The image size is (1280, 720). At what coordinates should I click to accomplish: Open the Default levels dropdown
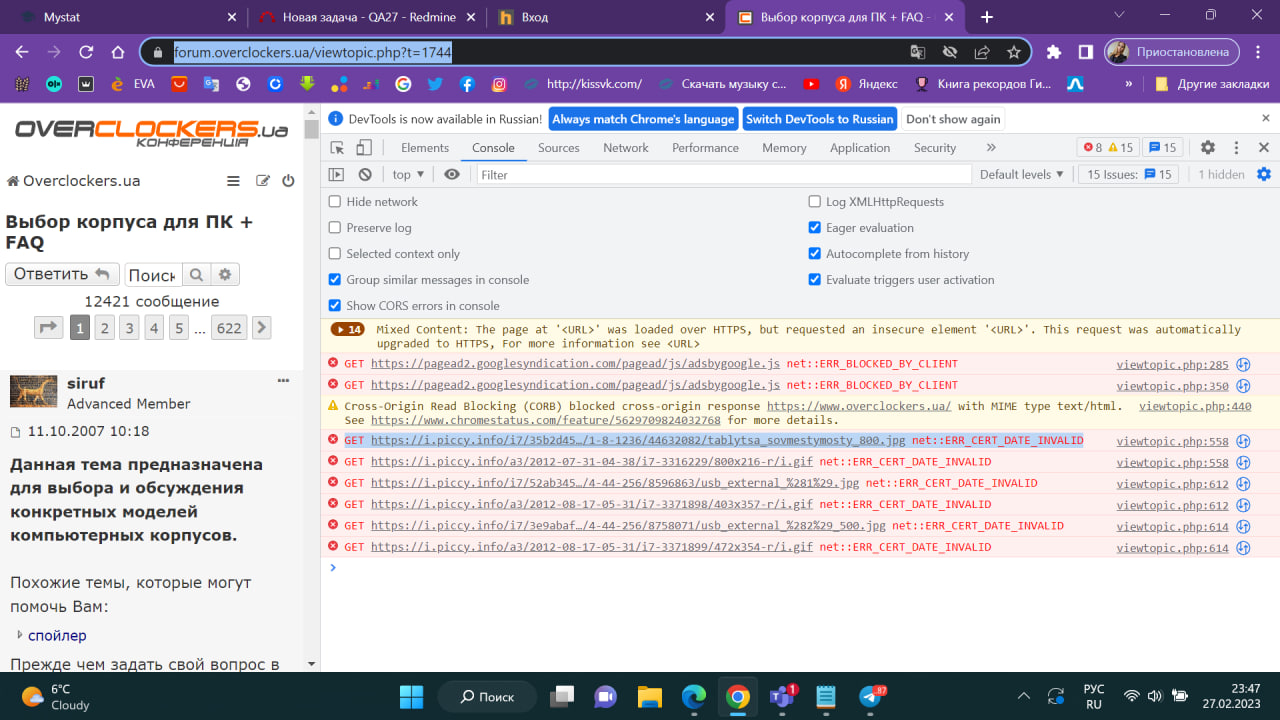click(1021, 174)
